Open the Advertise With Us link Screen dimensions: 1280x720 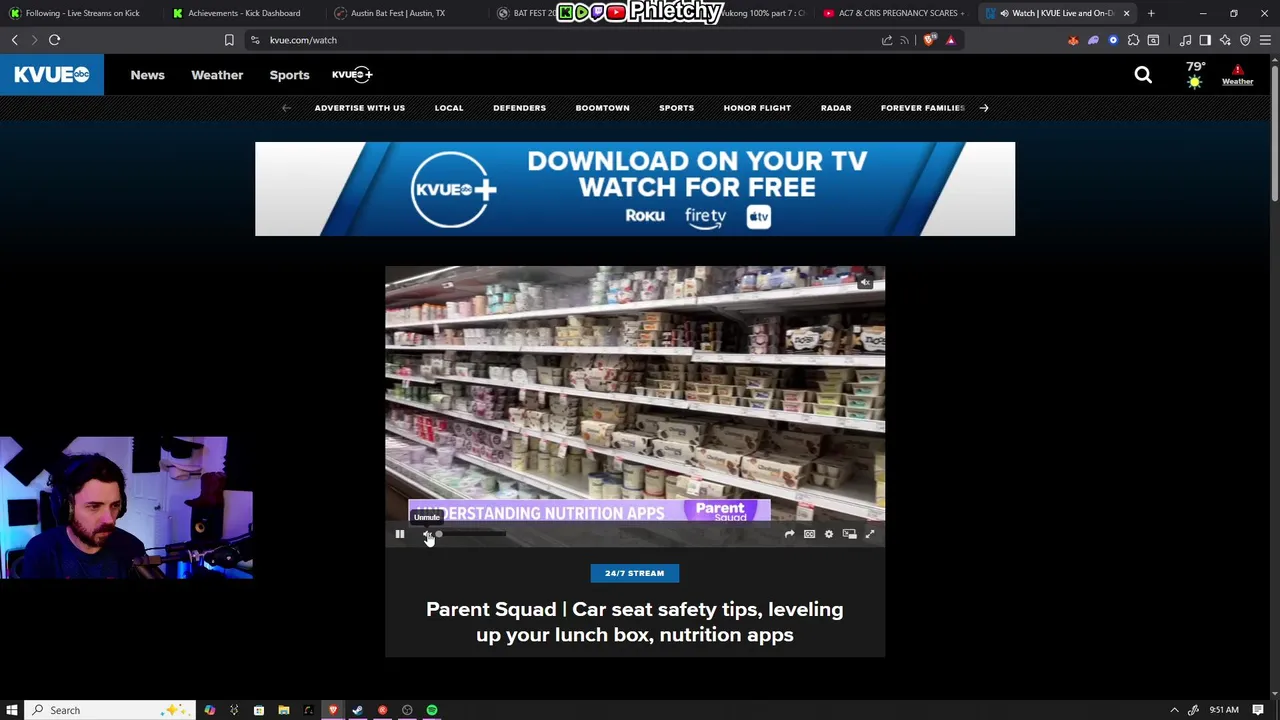click(x=360, y=108)
